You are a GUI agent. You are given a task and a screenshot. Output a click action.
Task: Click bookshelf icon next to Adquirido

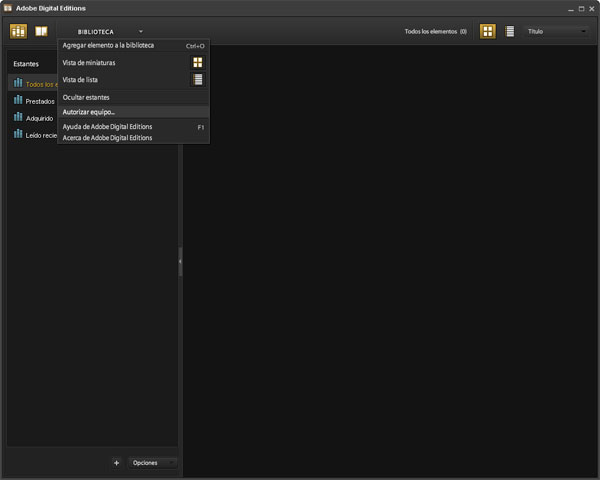pyautogui.click(x=18, y=117)
